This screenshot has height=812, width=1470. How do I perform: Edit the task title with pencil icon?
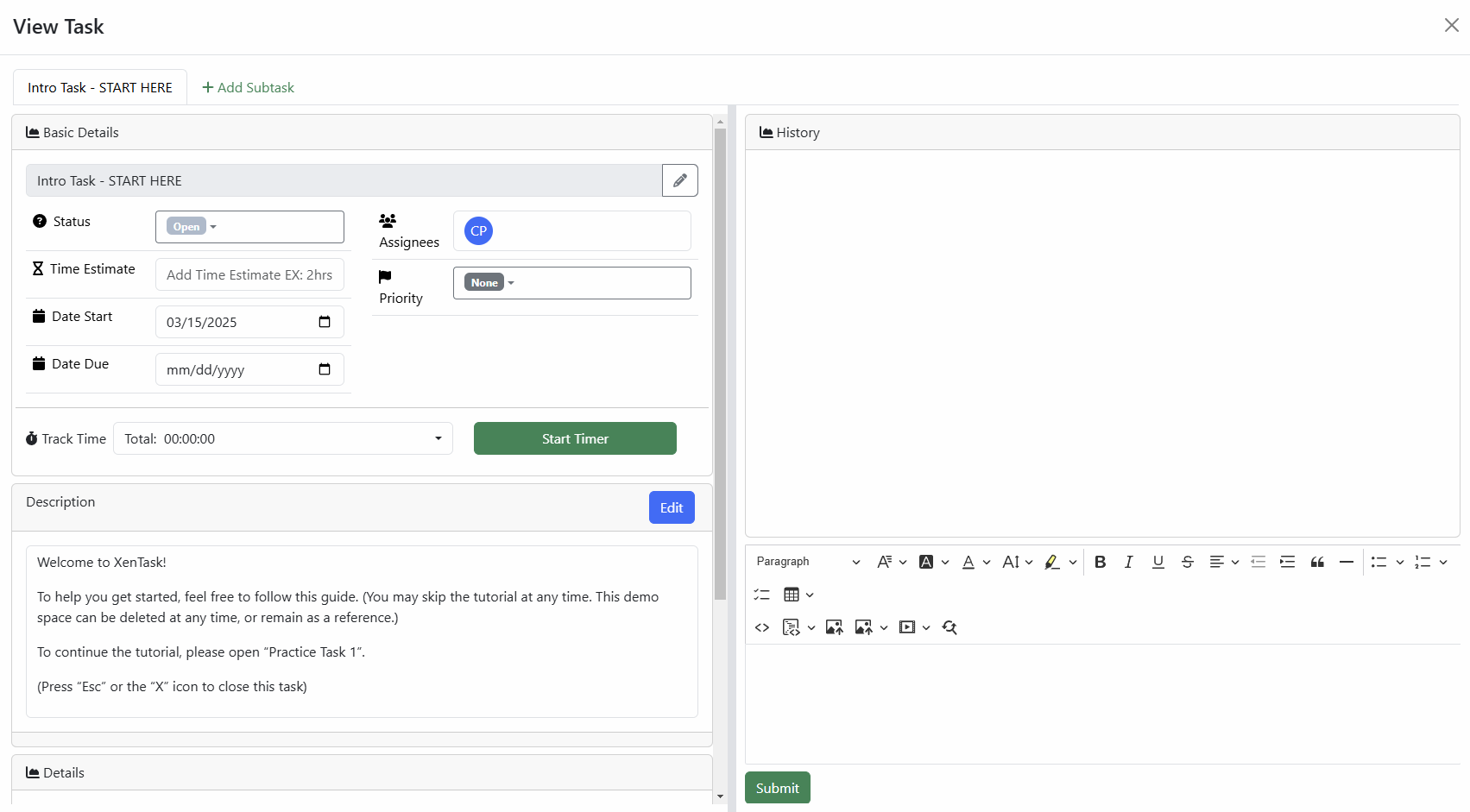click(680, 180)
